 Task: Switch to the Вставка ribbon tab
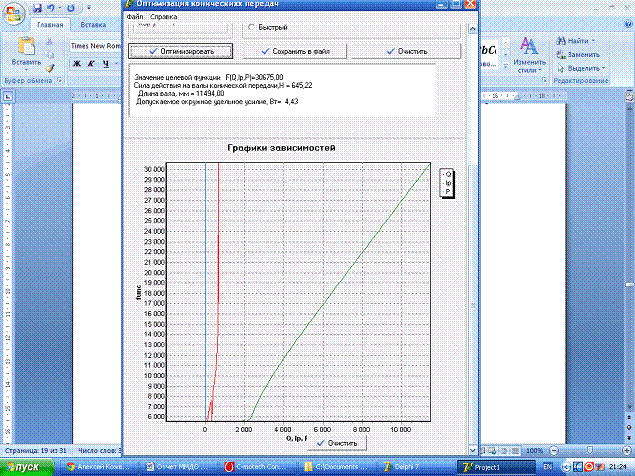93,24
